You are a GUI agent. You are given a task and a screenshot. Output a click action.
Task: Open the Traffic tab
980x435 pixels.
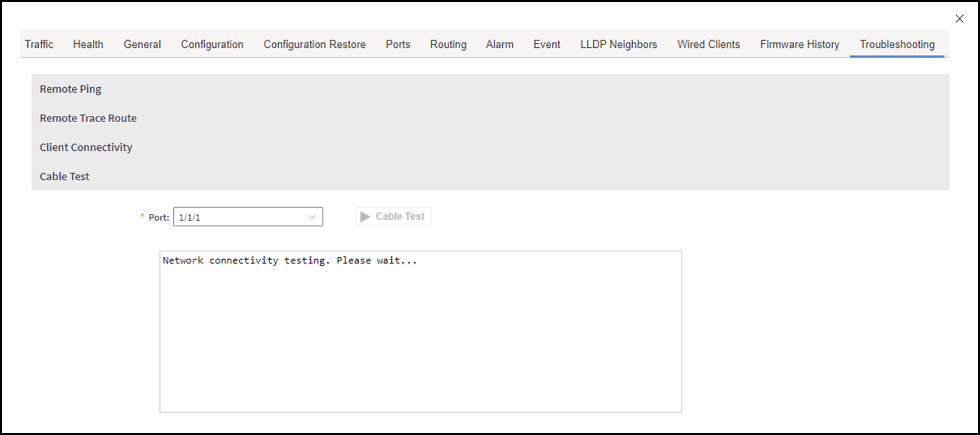tap(39, 44)
